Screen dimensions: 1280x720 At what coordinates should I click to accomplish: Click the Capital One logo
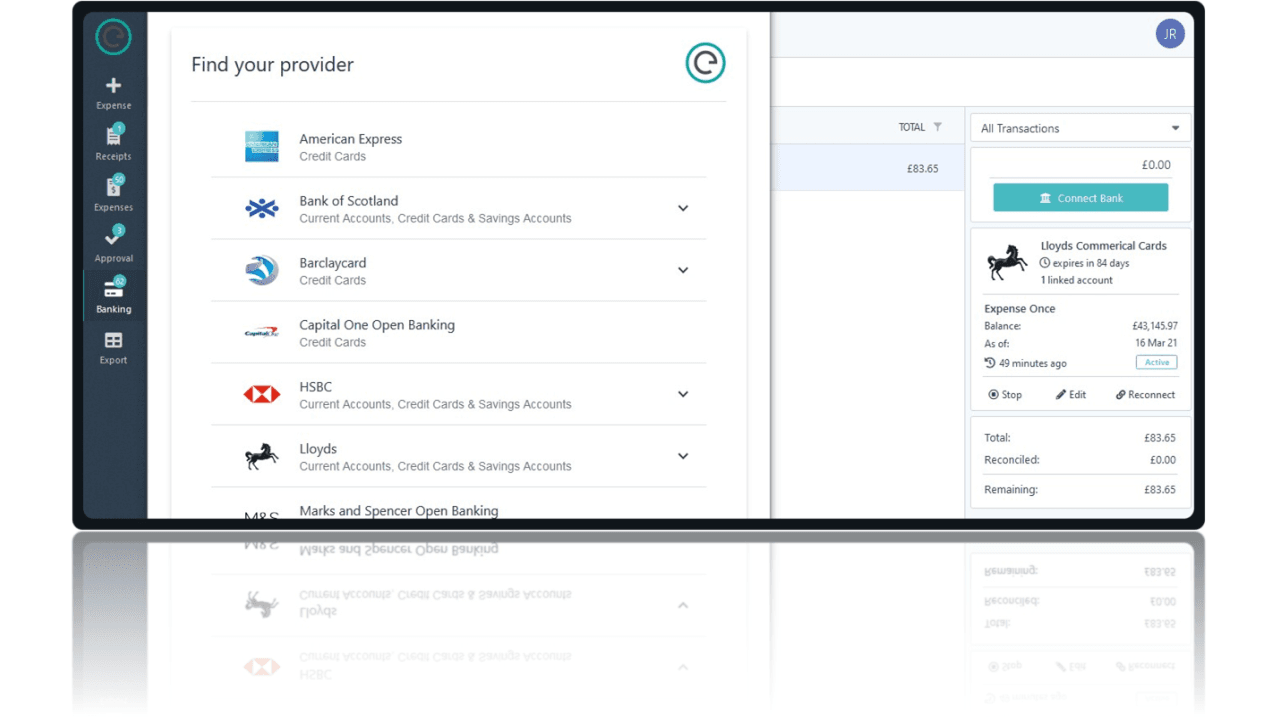coord(262,332)
